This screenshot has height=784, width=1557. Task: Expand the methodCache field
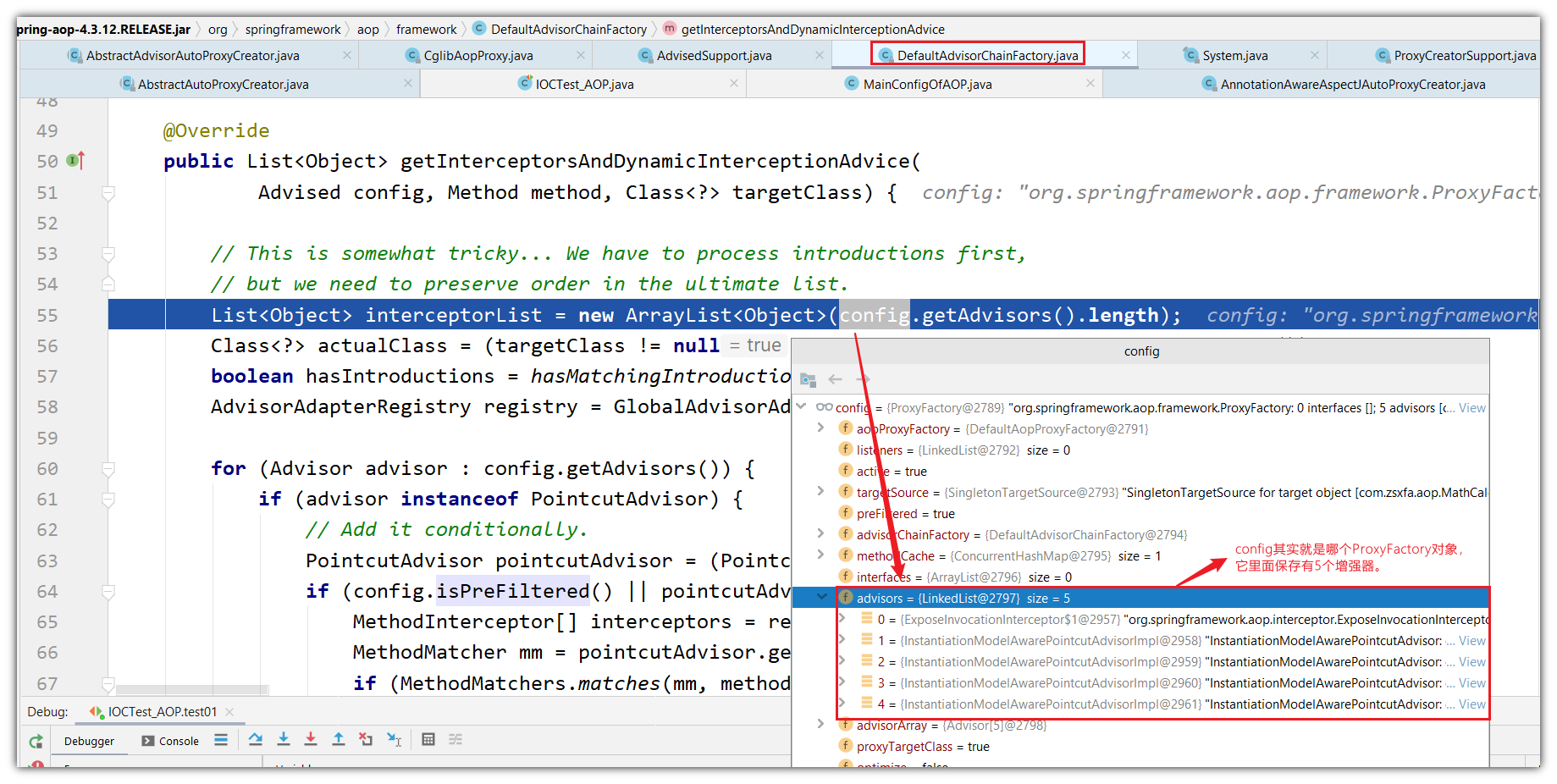click(820, 555)
